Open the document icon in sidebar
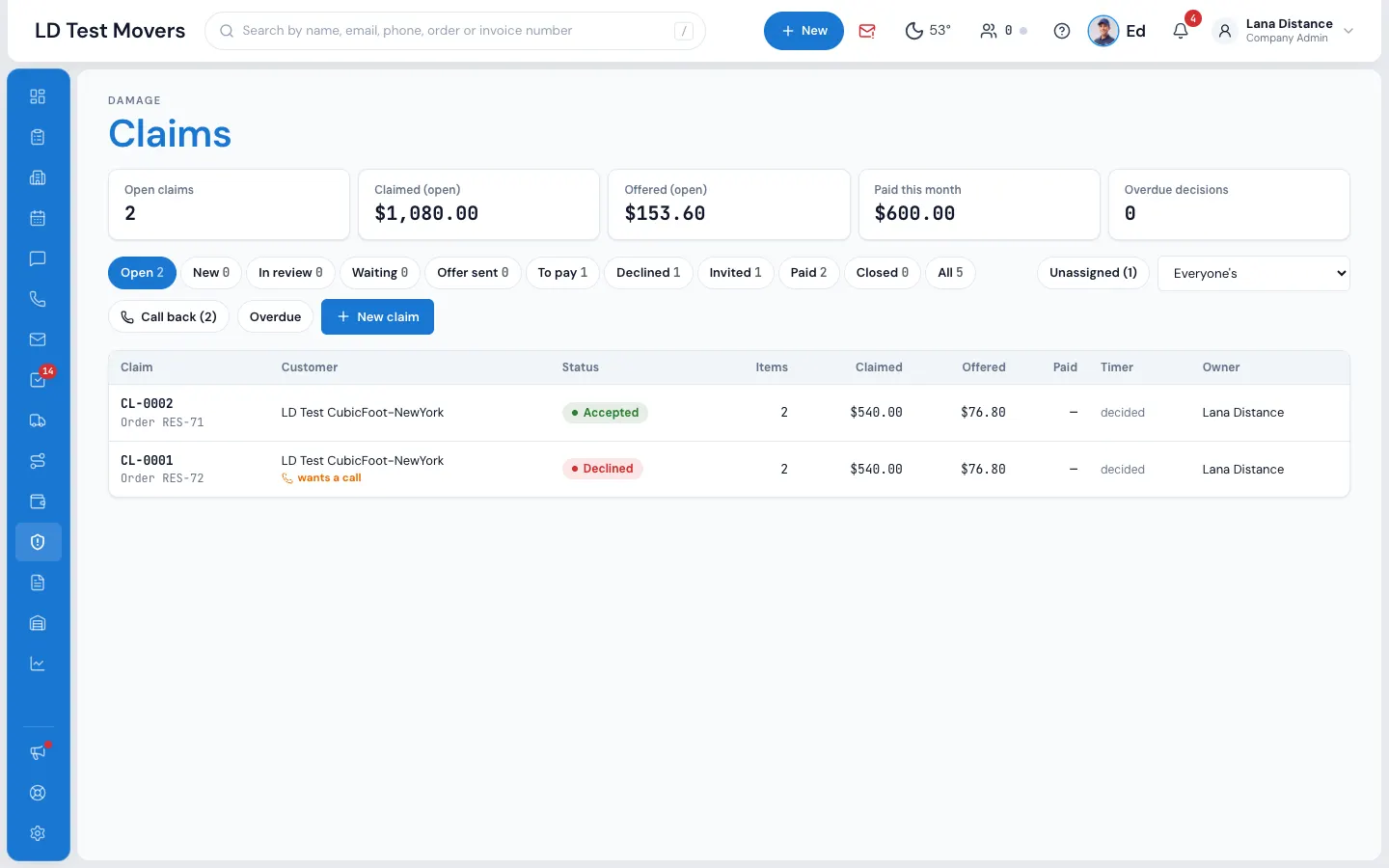 [38, 583]
